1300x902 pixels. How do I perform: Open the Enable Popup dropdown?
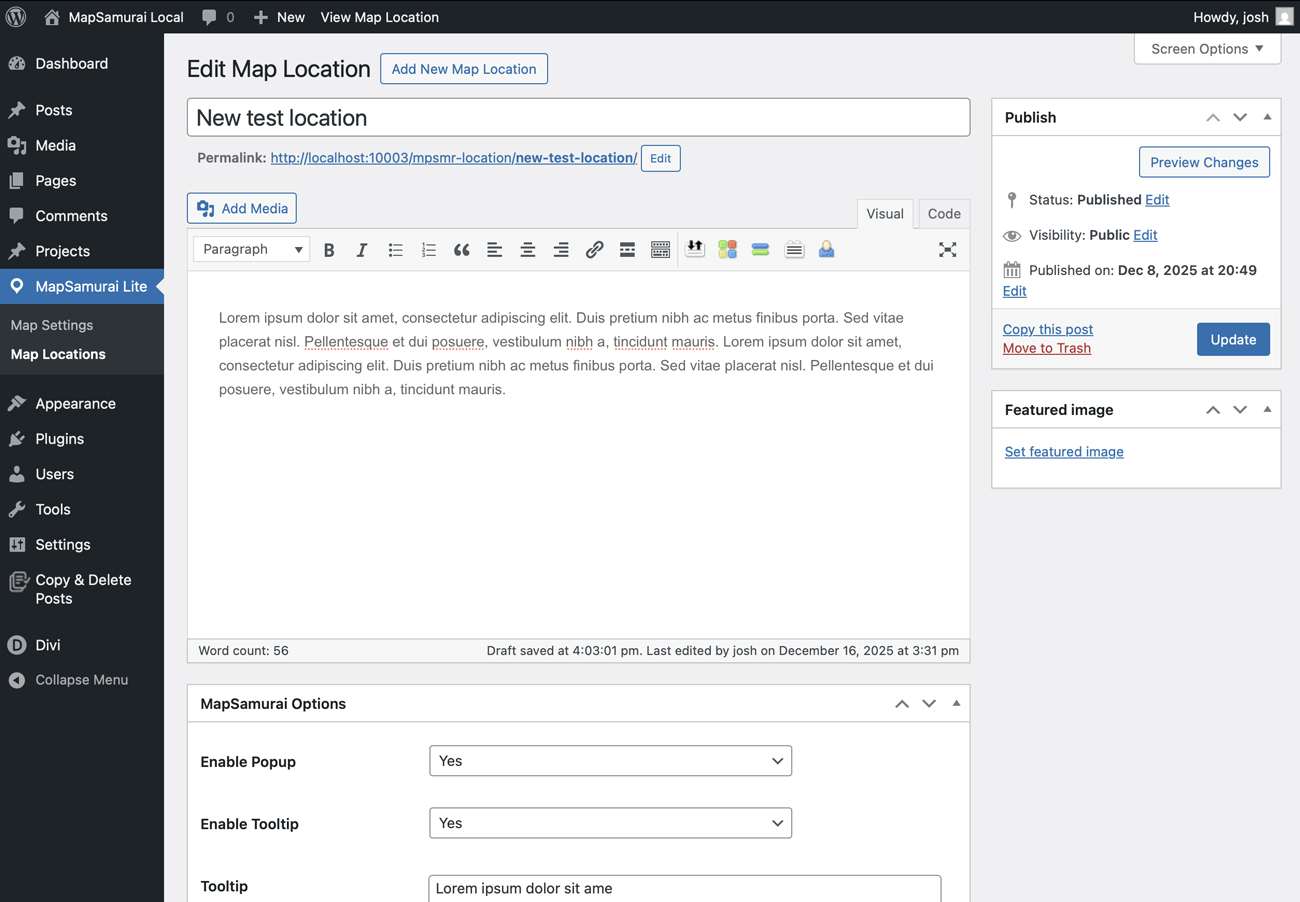click(610, 761)
